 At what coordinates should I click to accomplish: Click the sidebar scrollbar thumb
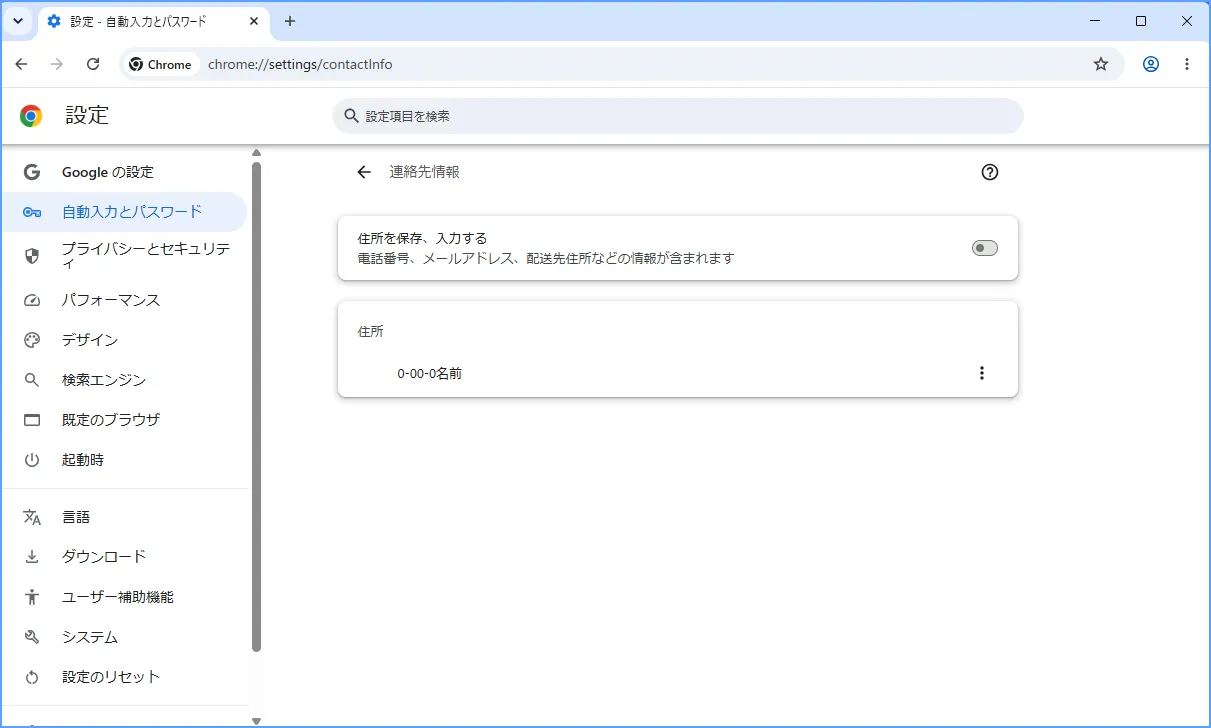point(256,406)
